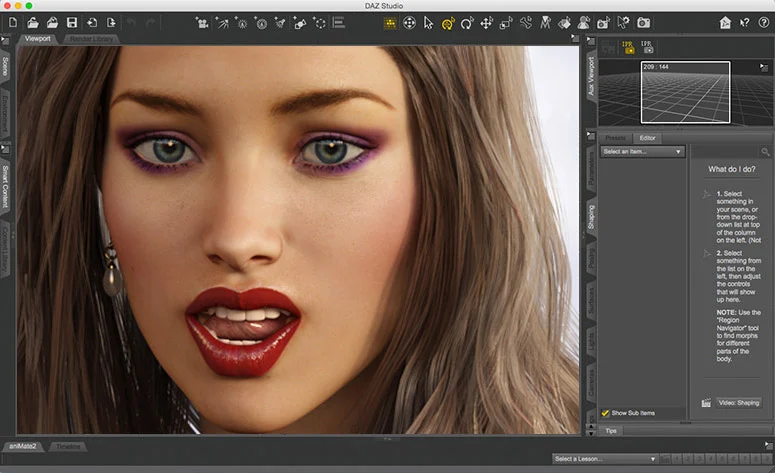Click the Save floppy disk icon
This screenshot has height=473, width=775.
71,22
